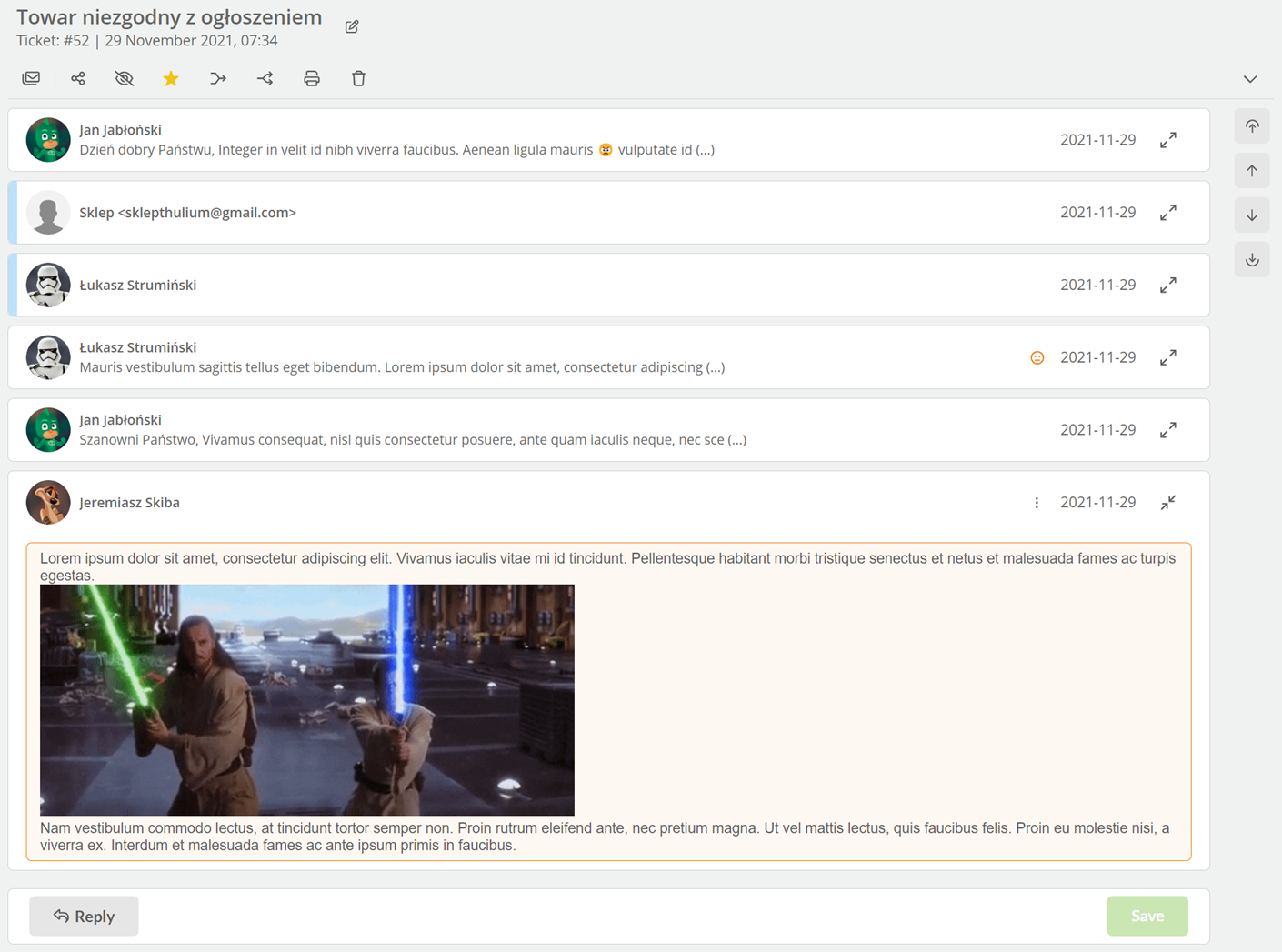Screen dimensions: 1282x952
Task: Expand Łukasz Strumiński's message that has no preview text
Action: coord(1168,286)
